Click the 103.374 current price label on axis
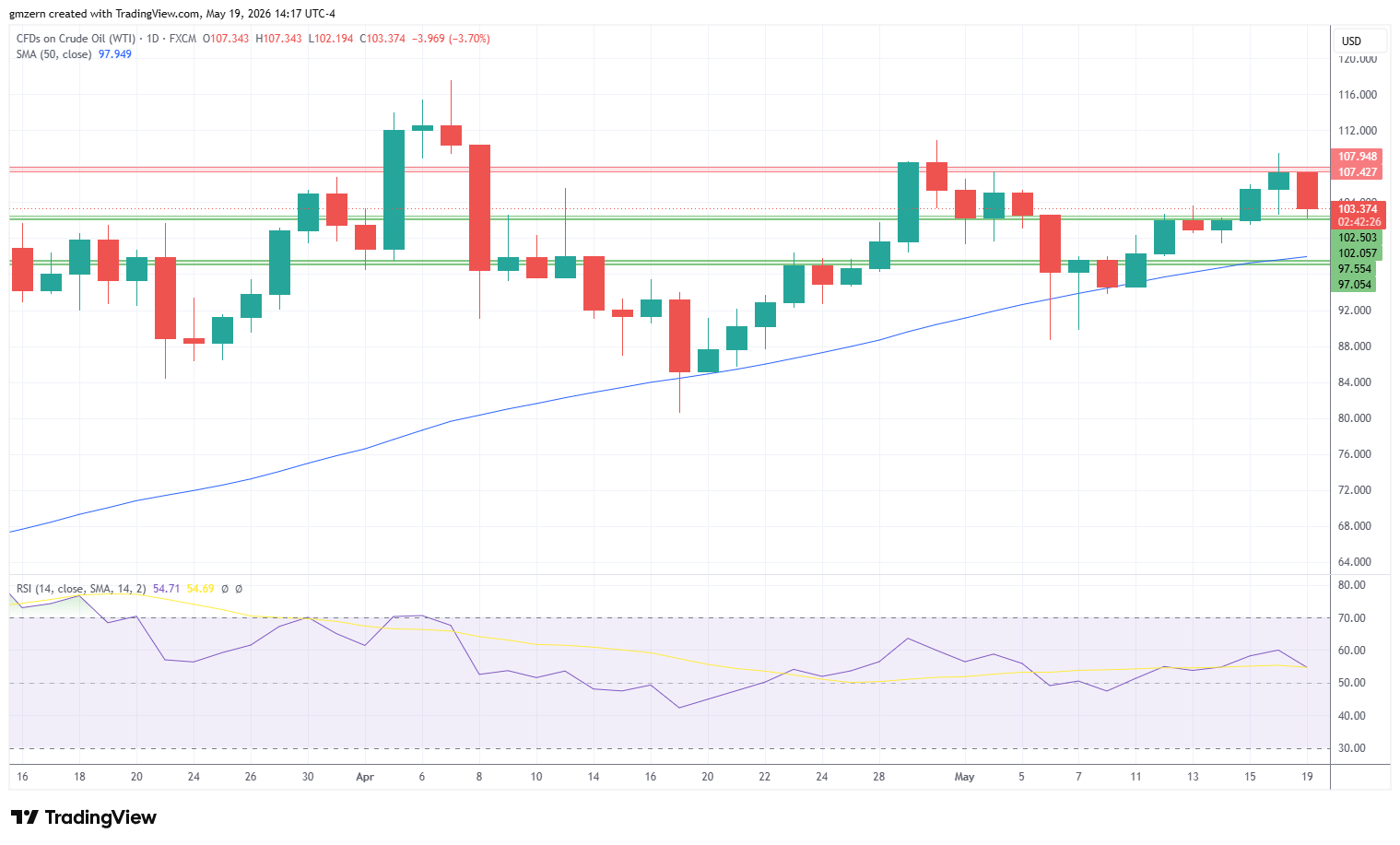This screenshot has width=1400, height=845. (x=1359, y=209)
